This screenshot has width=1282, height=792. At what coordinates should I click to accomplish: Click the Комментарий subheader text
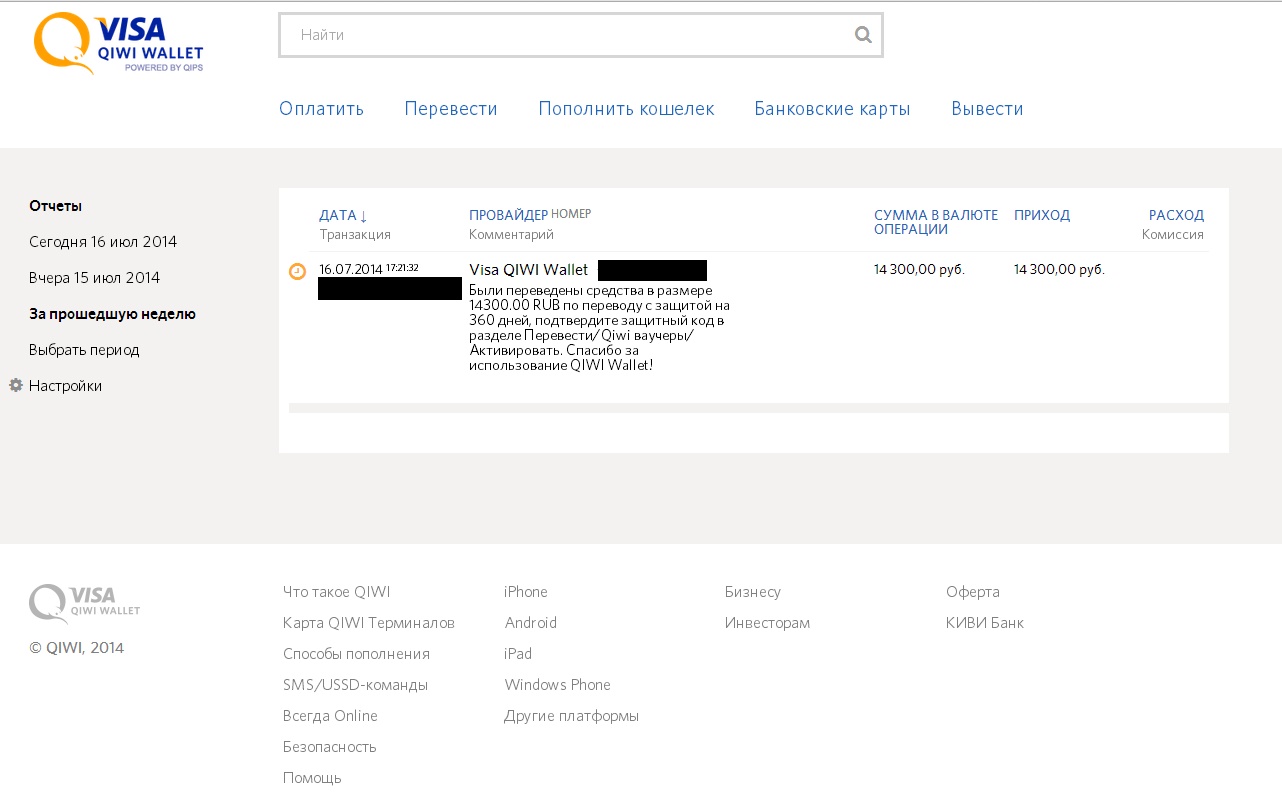coord(511,235)
